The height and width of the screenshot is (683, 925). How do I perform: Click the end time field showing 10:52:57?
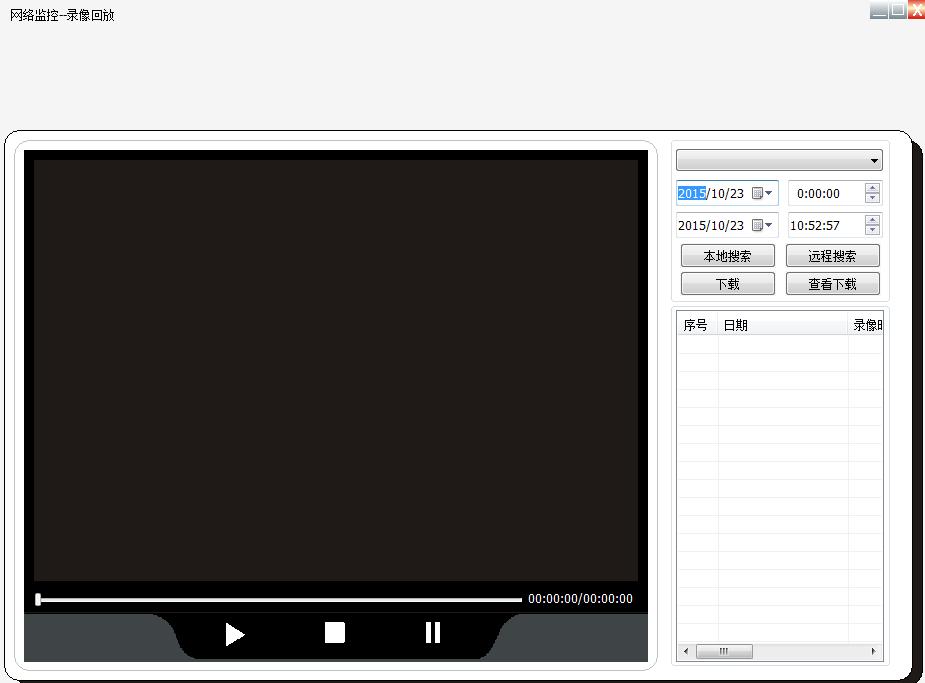coord(824,226)
